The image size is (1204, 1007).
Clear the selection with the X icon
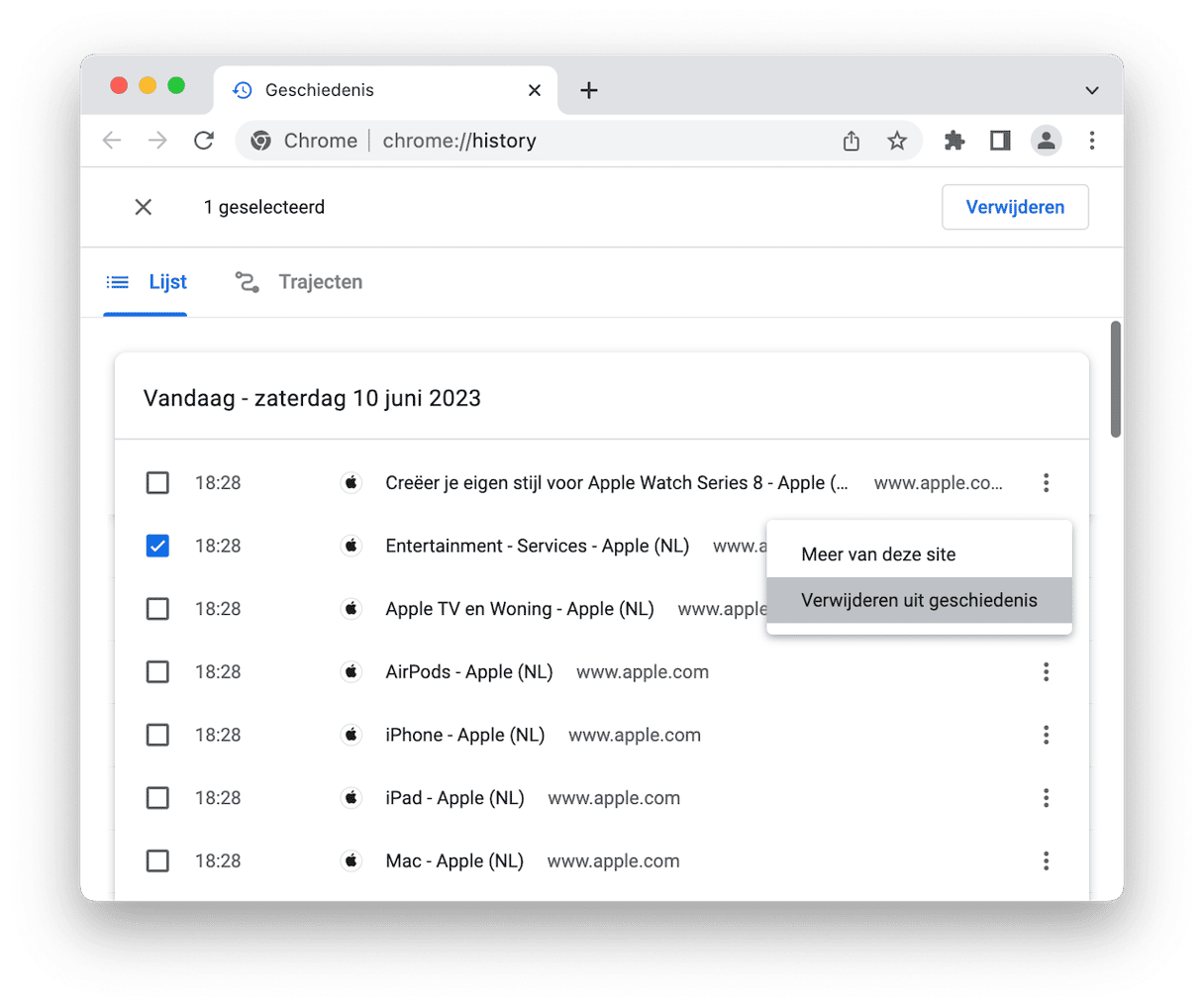[144, 207]
